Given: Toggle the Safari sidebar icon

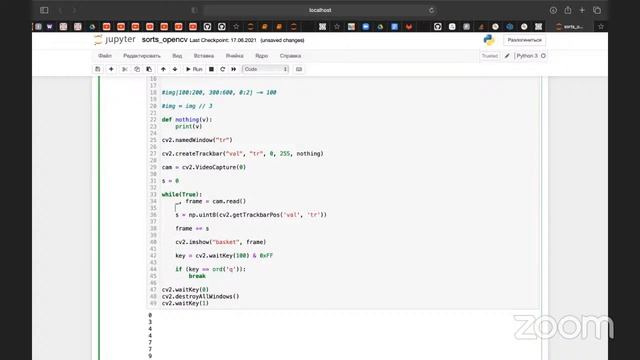Looking at the screenshot, I should point(44,10).
